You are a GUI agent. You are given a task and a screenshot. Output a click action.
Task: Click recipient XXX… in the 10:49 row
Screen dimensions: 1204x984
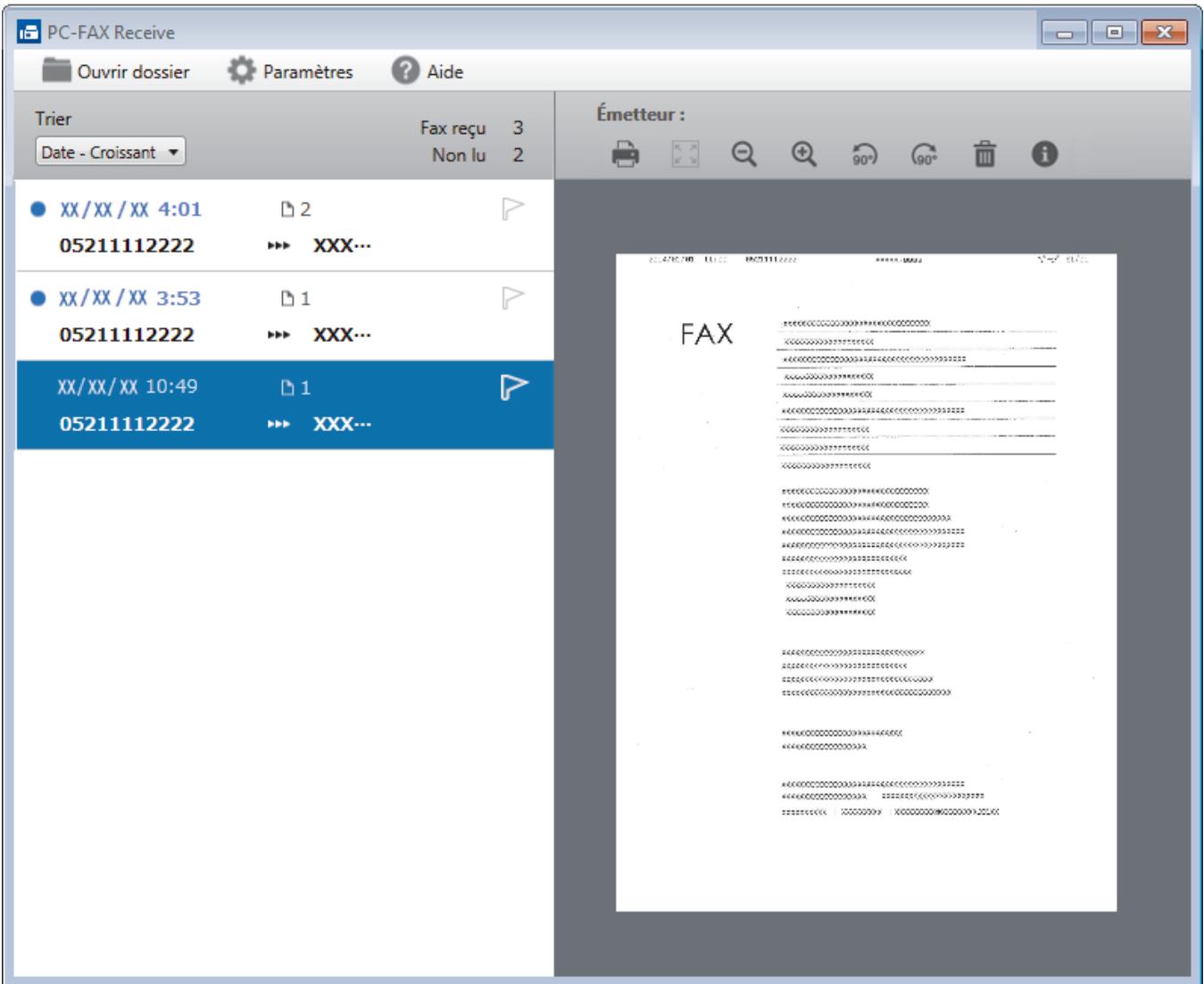coord(341,424)
